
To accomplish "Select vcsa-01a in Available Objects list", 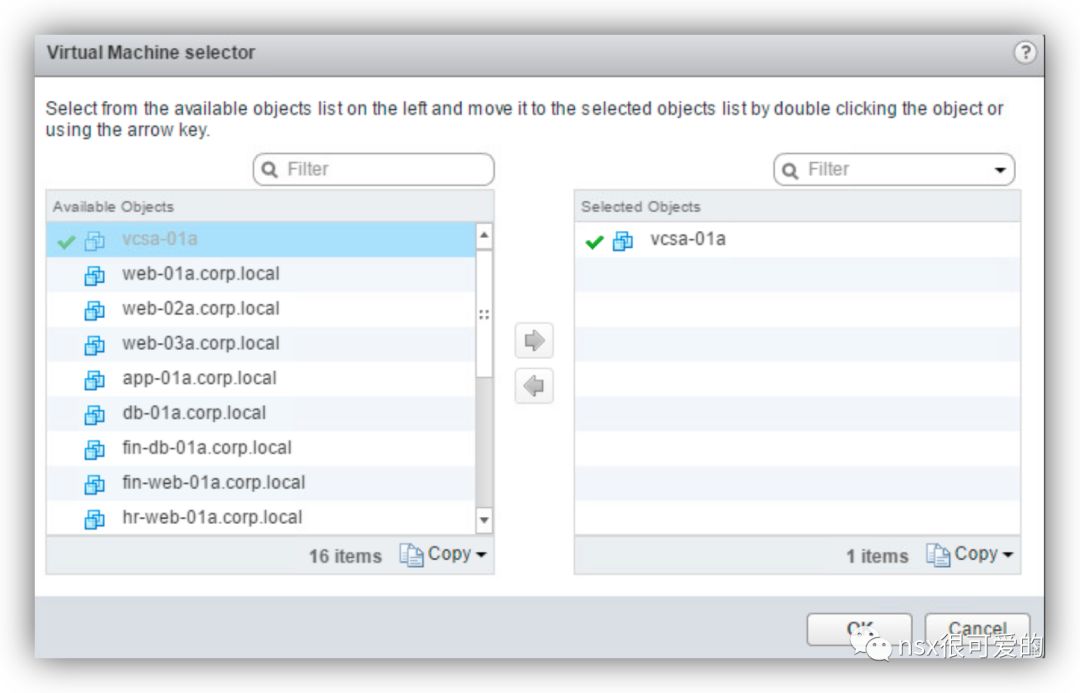I will 260,240.
